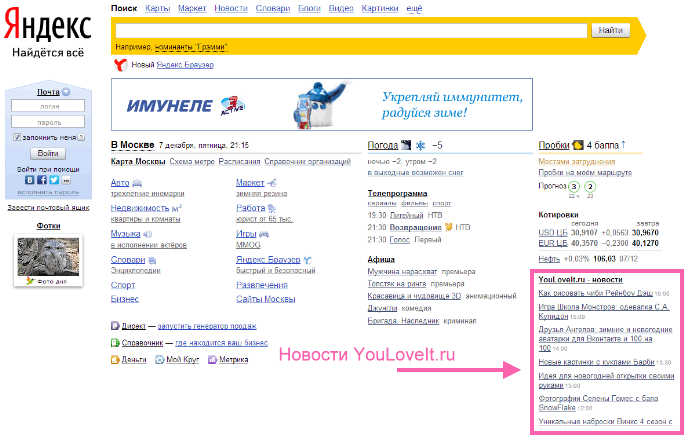Click the gamepad icon next to Игры

tap(264, 234)
